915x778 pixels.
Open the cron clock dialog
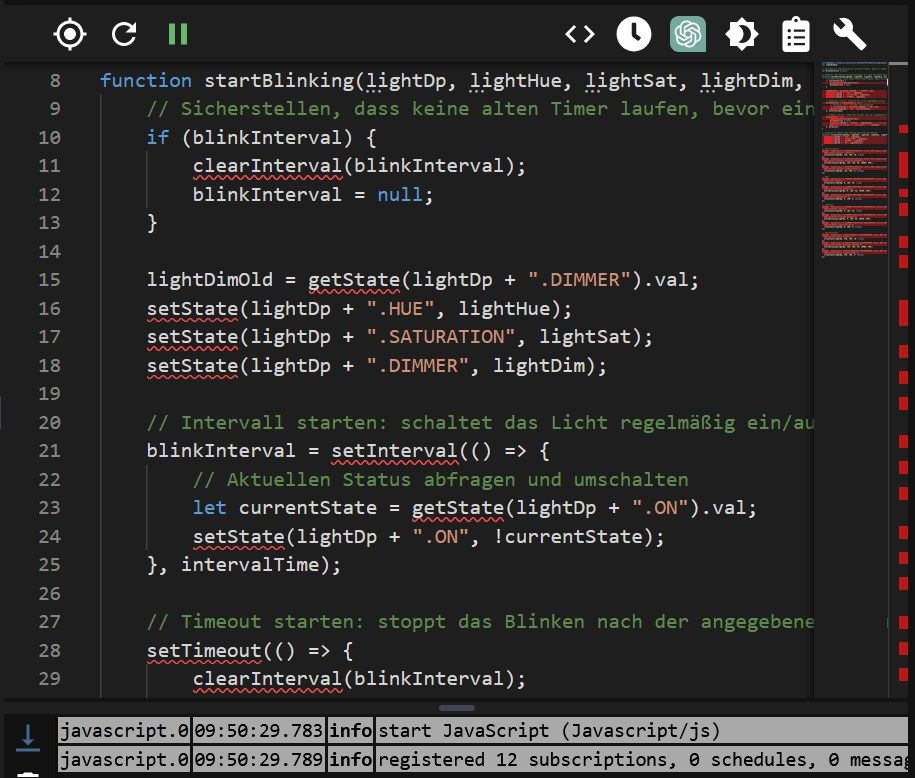click(x=633, y=34)
